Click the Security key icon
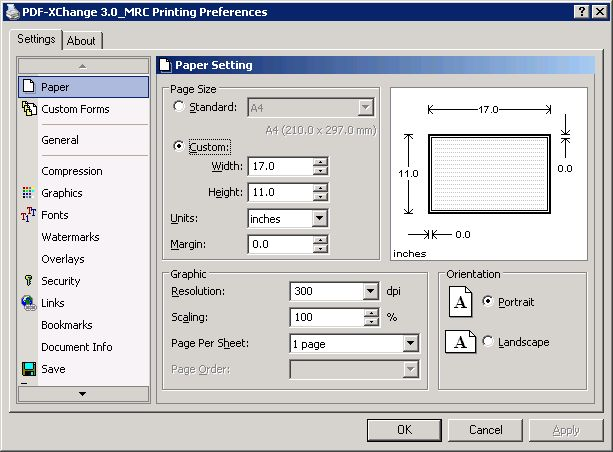Image resolution: width=613 pixels, height=452 pixels. (28, 280)
